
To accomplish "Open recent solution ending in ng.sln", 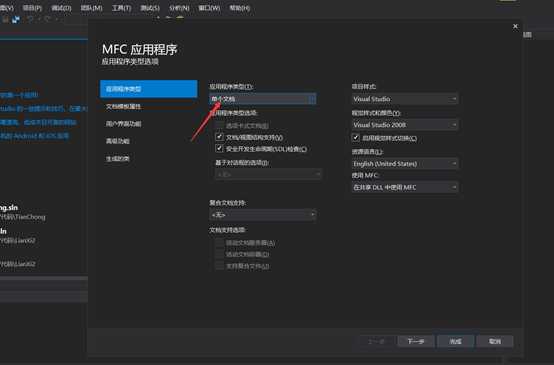I will 9,208.
